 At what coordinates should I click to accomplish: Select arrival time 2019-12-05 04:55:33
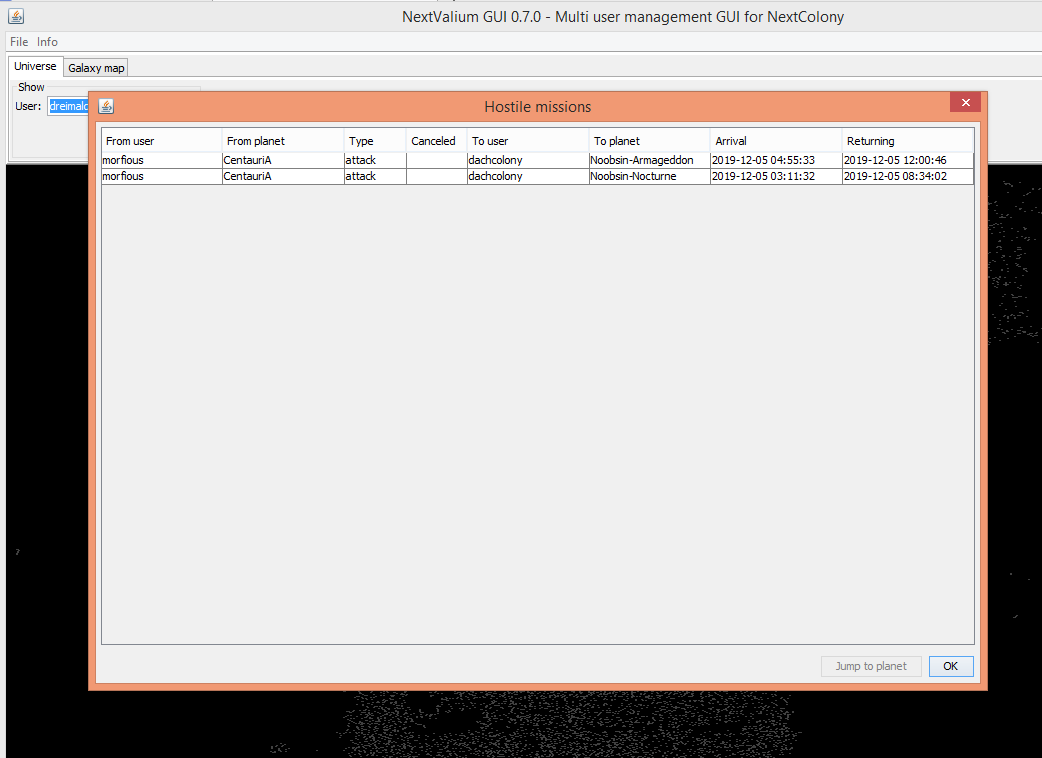point(776,160)
